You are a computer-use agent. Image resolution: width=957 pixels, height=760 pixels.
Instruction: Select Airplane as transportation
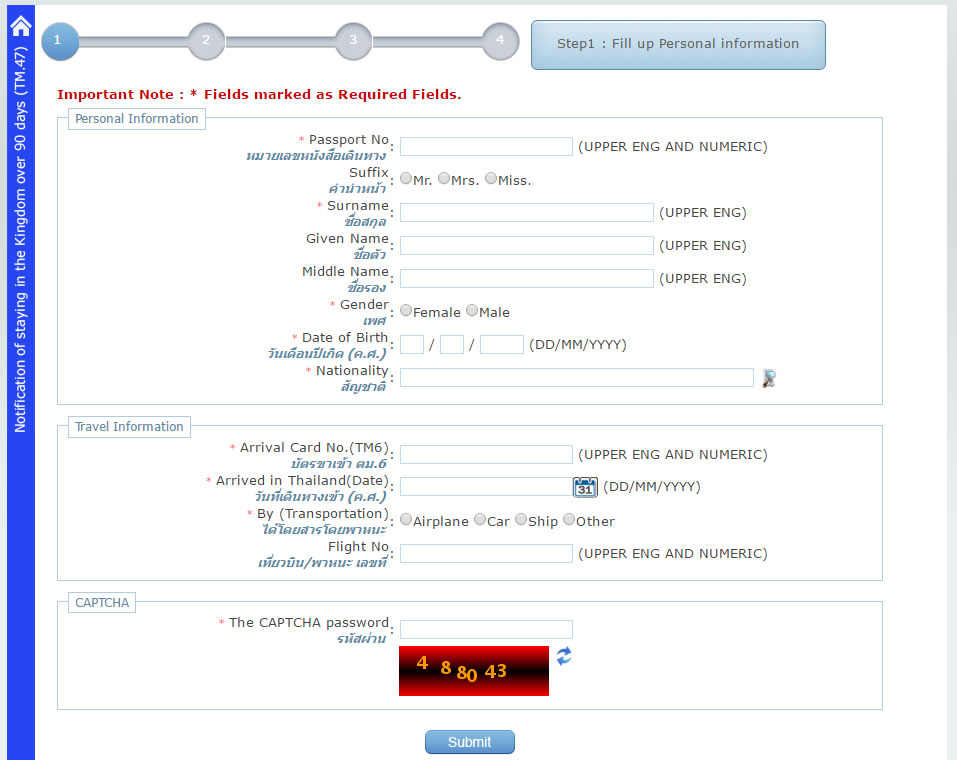pyautogui.click(x=406, y=519)
